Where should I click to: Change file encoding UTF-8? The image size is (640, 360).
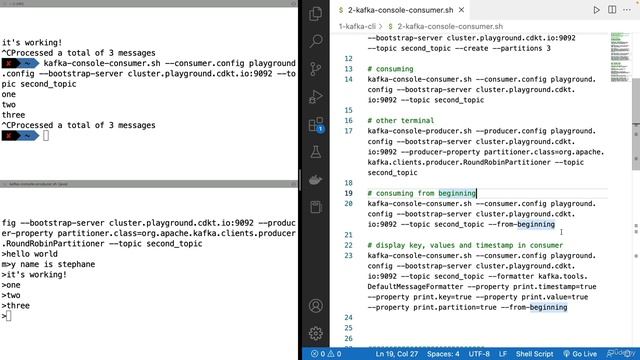(x=479, y=354)
